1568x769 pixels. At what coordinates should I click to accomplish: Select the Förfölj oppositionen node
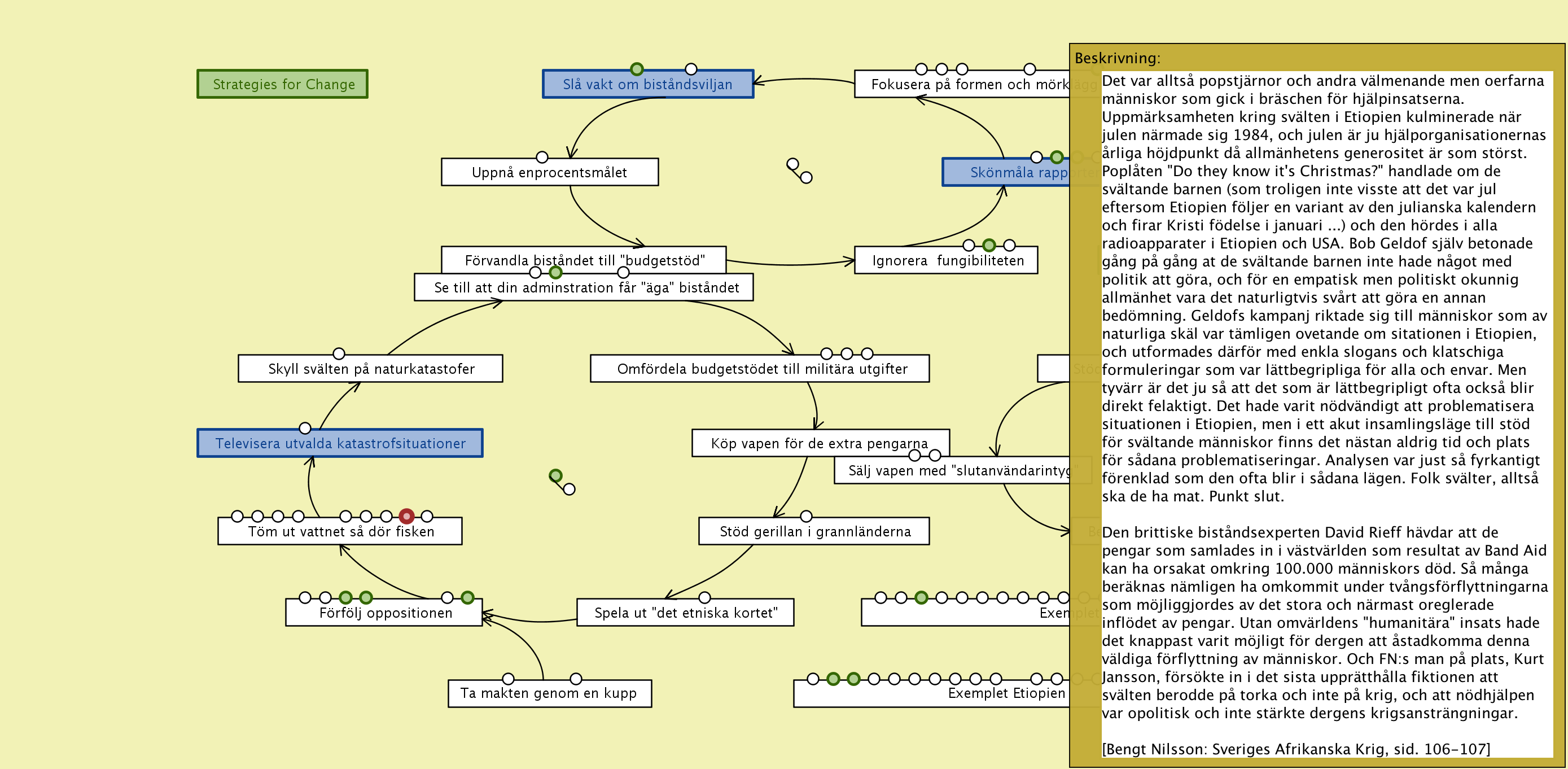pyautogui.click(x=385, y=614)
